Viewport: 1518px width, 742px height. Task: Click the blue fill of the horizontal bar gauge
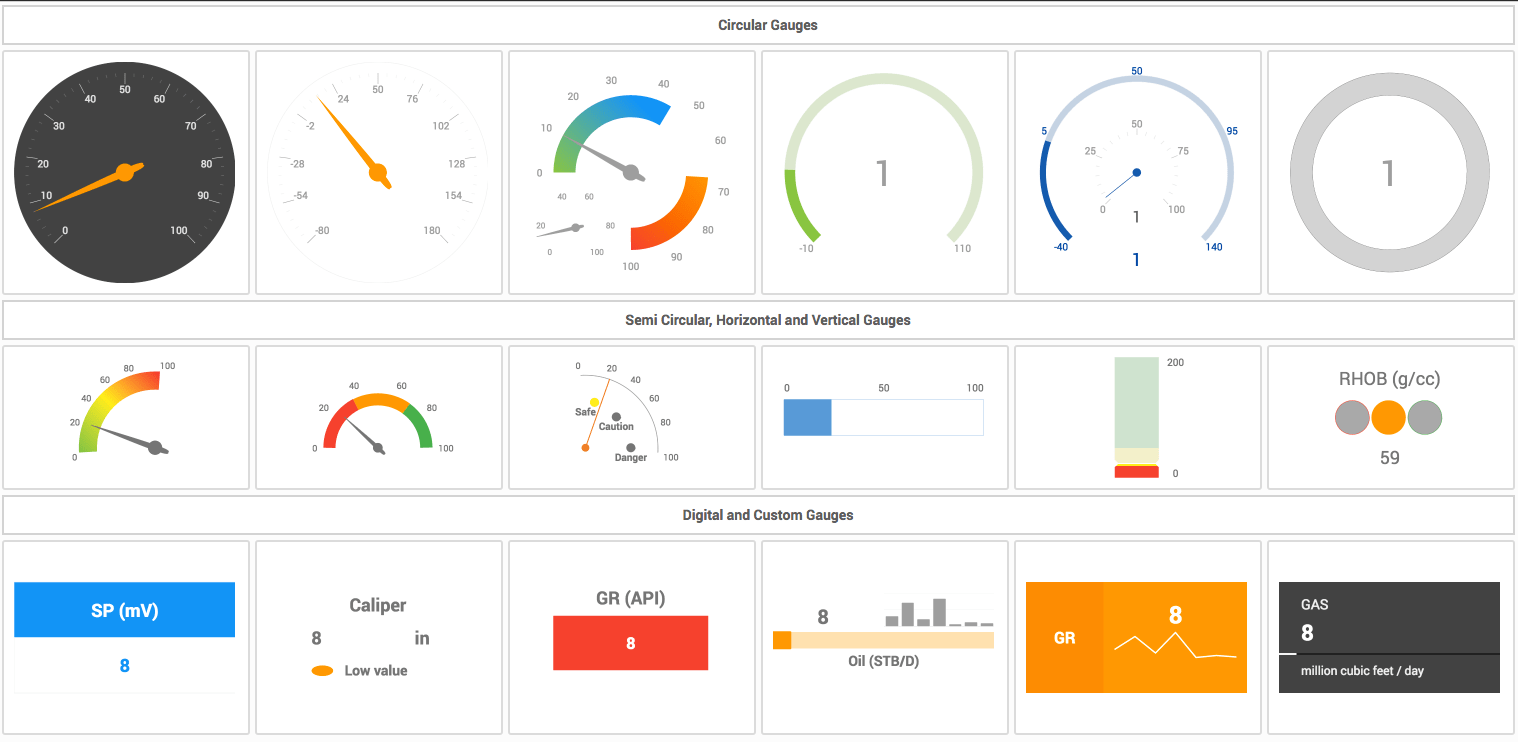807,417
